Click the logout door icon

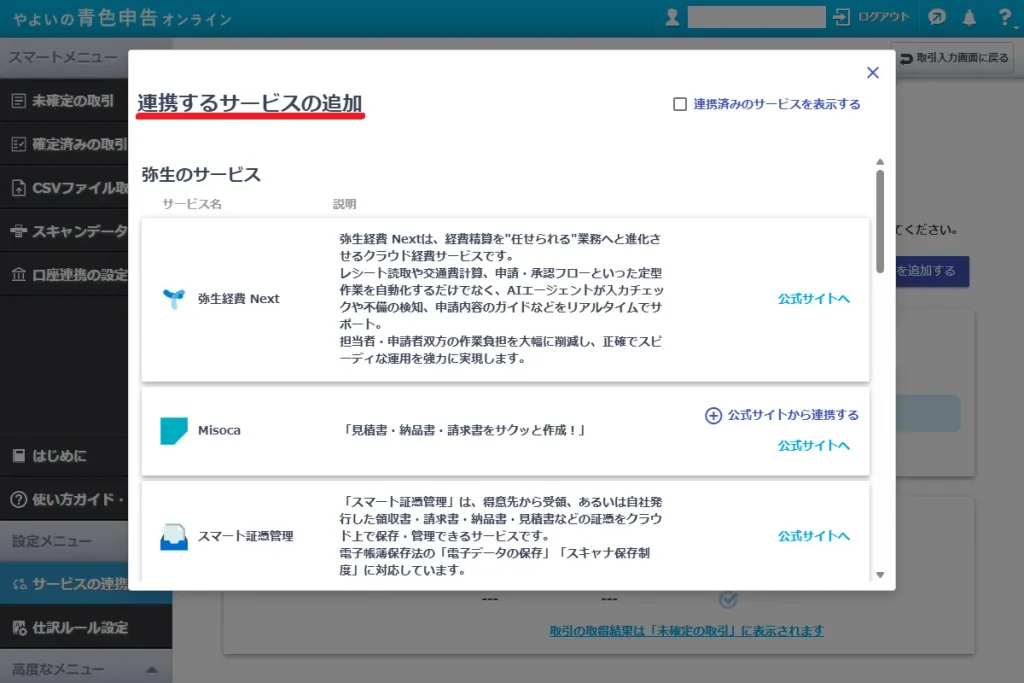841,17
